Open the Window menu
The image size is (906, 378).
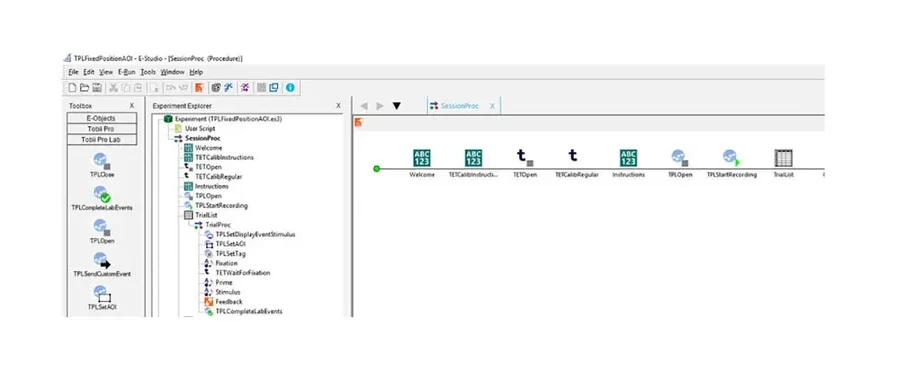pos(172,72)
